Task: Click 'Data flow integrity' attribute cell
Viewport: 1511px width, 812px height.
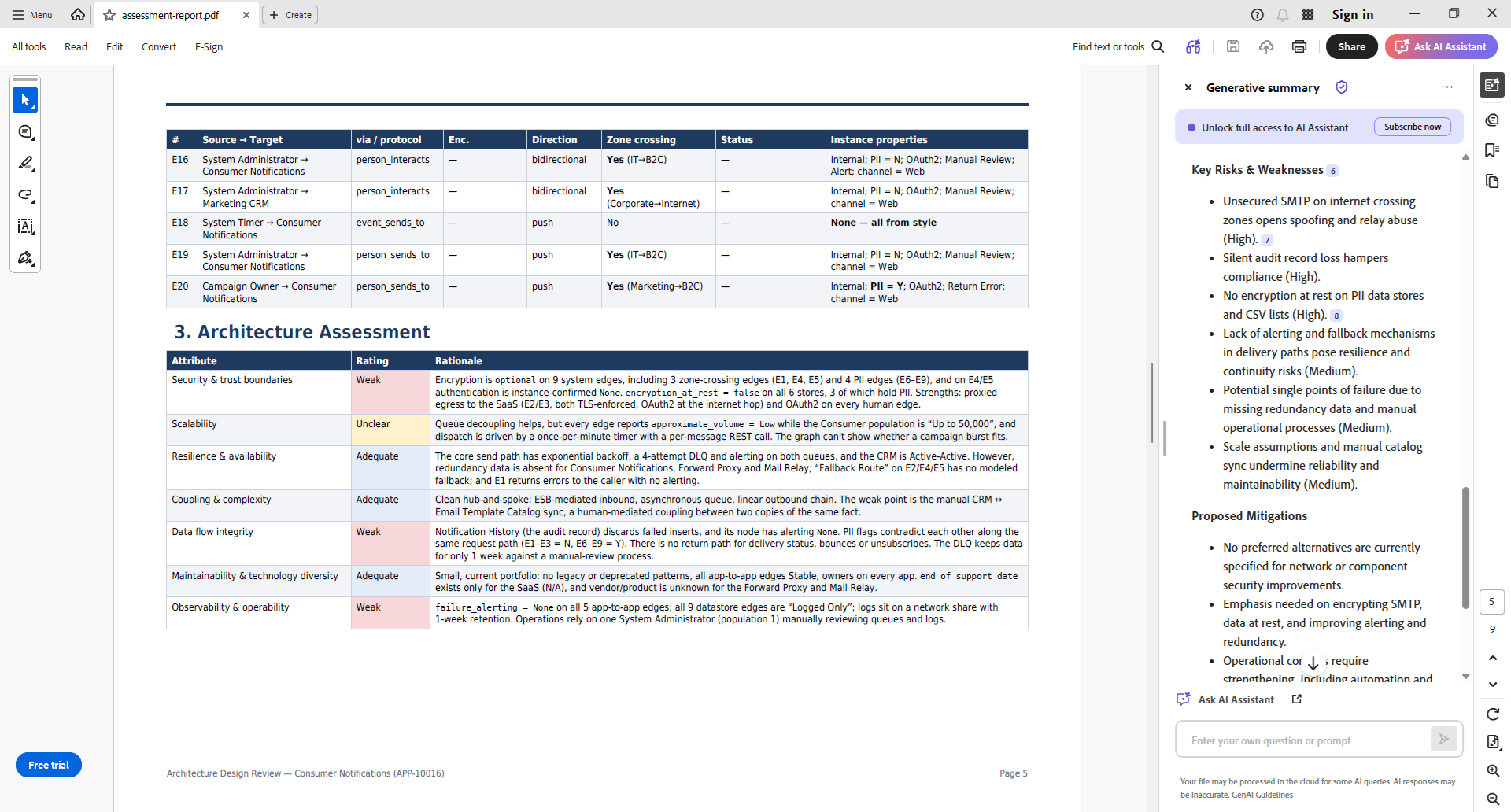Action: (x=259, y=543)
